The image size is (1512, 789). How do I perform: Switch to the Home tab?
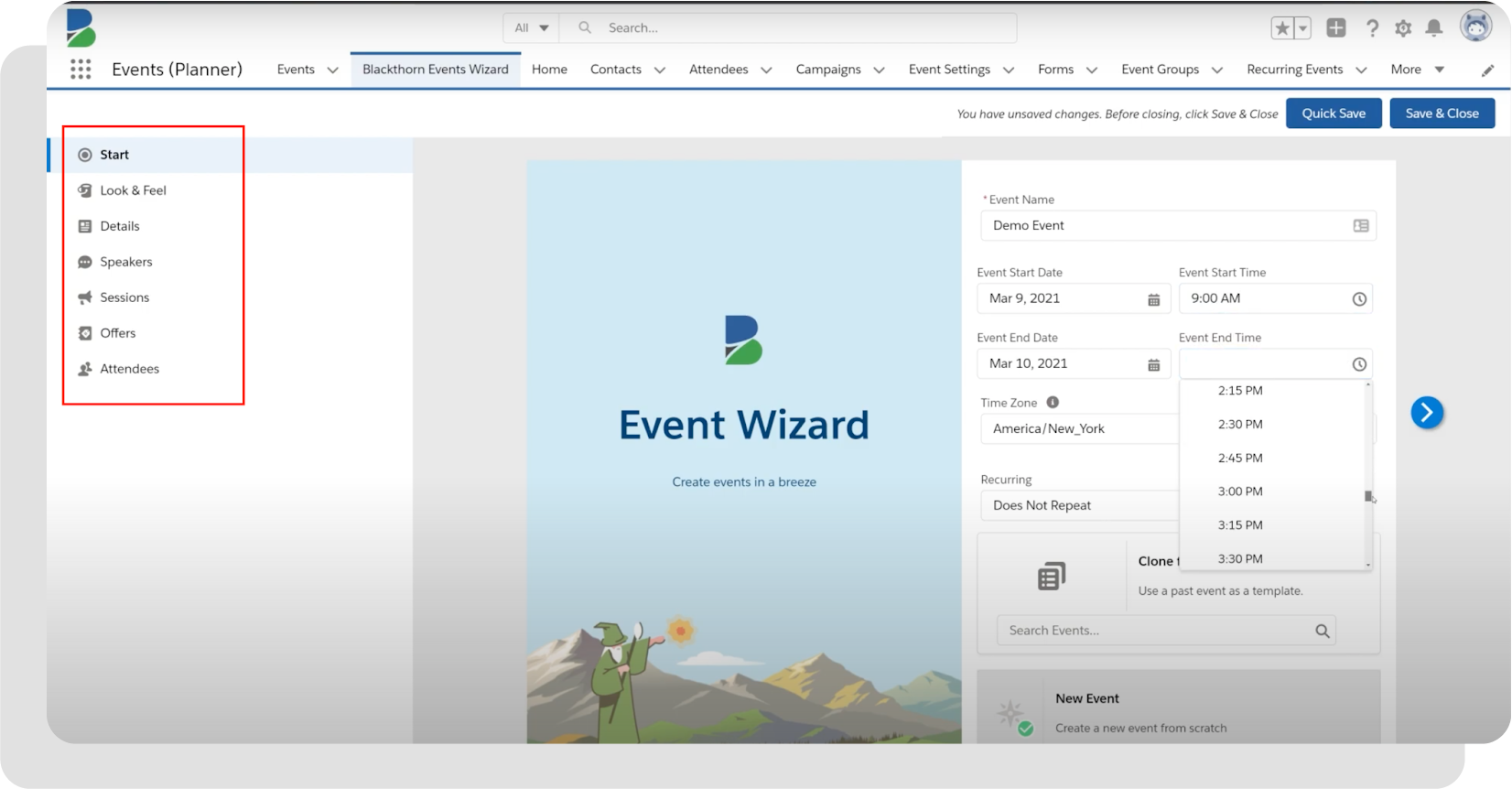[549, 70]
